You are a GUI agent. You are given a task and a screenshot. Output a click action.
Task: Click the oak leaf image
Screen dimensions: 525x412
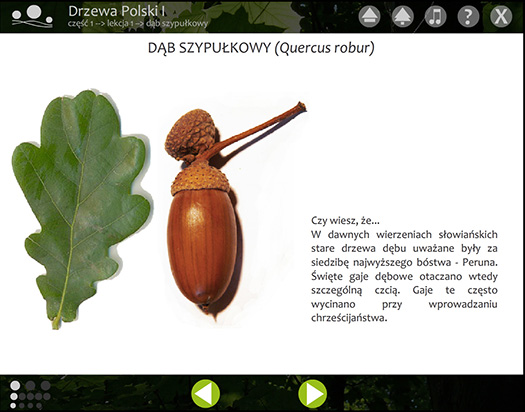[x=81, y=209]
